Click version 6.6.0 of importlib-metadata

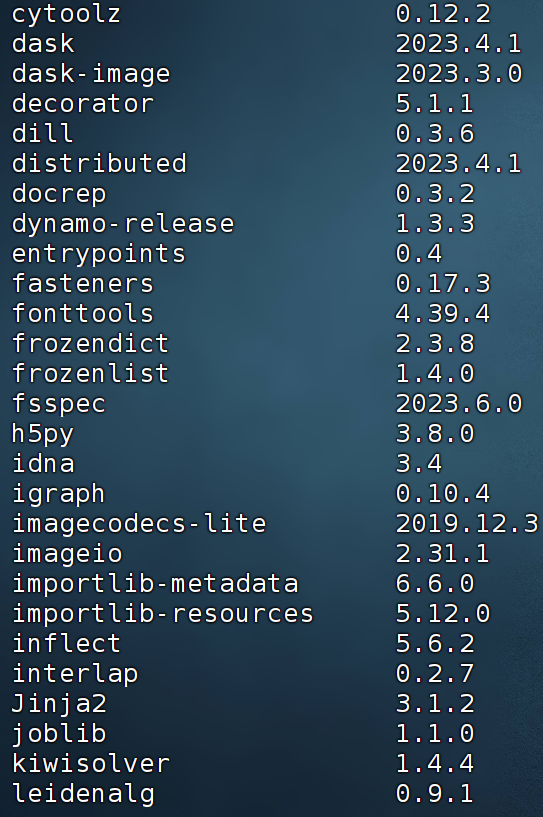coord(435,584)
